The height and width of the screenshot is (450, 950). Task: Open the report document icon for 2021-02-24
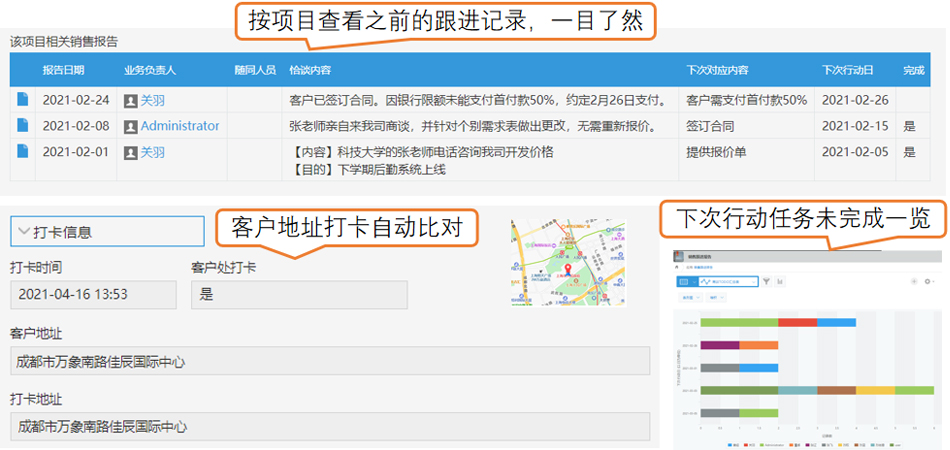pos(22,100)
